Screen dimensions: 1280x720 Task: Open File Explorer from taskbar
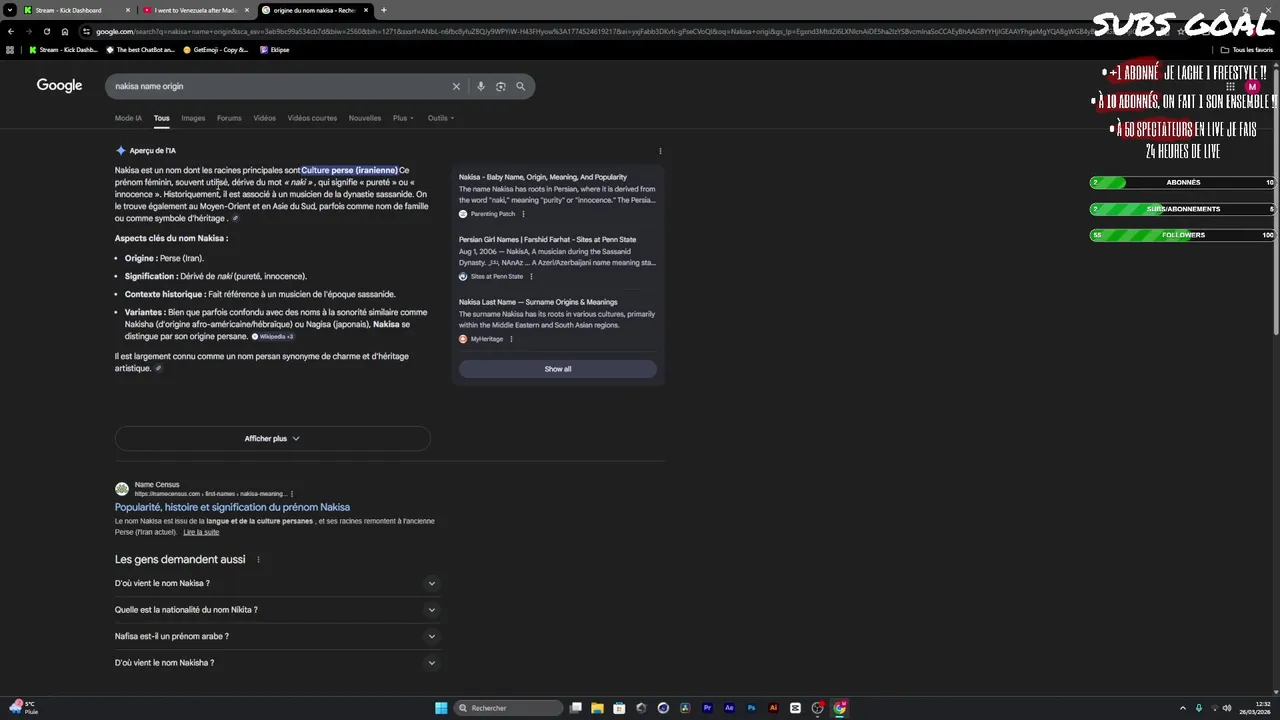598,708
